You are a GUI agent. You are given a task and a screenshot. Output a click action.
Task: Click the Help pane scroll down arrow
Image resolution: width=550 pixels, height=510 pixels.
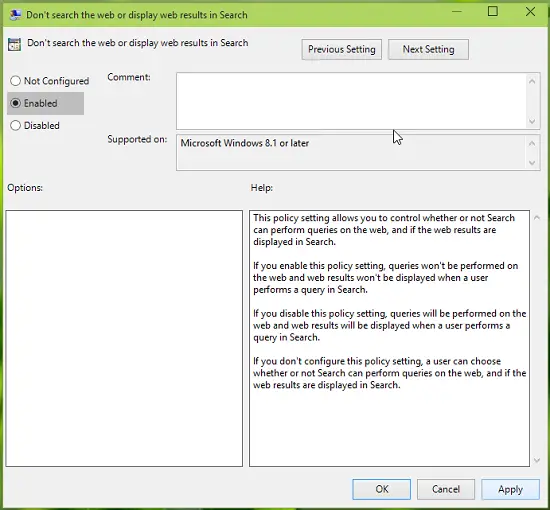[x=537, y=460]
